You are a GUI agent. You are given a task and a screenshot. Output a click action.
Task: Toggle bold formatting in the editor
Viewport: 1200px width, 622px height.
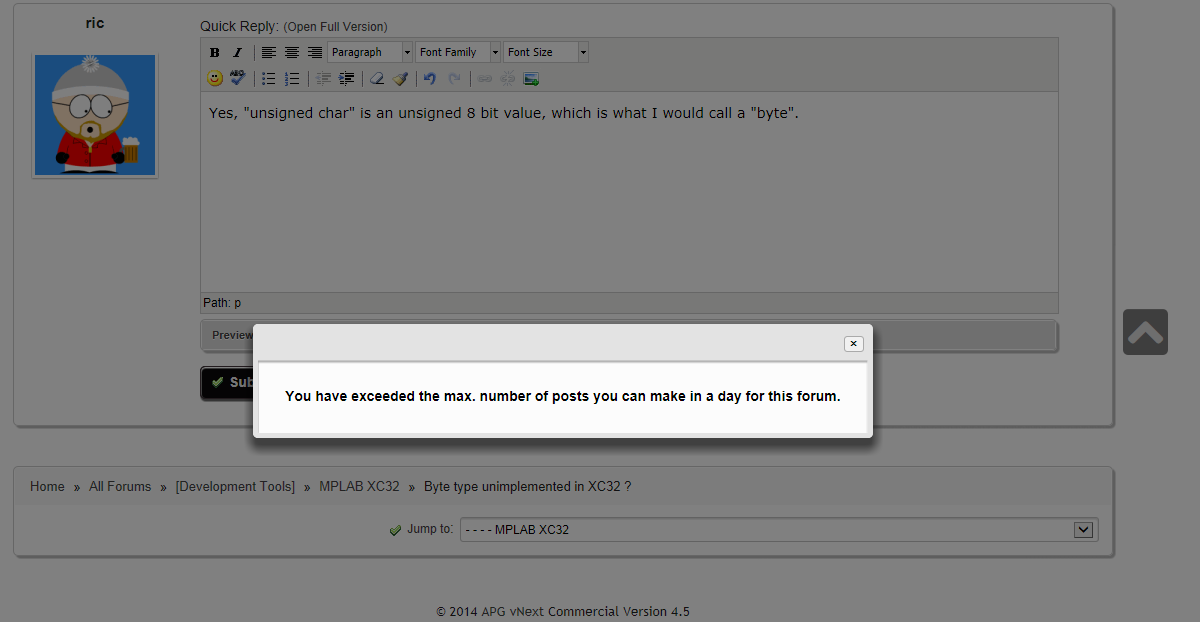point(214,52)
